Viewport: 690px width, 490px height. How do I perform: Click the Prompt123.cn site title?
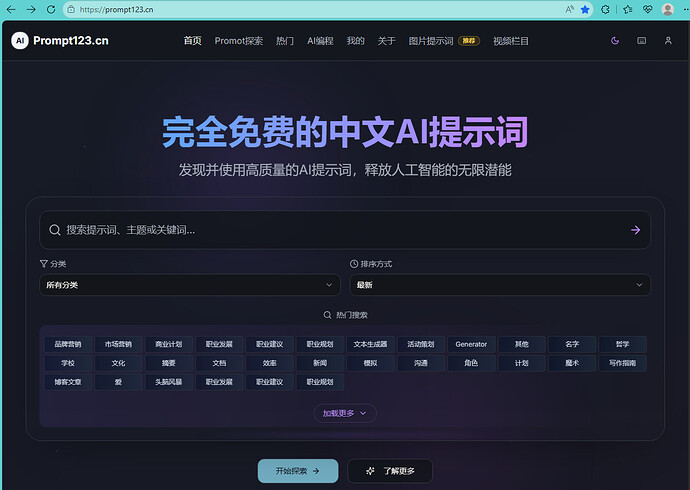(71, 40)
